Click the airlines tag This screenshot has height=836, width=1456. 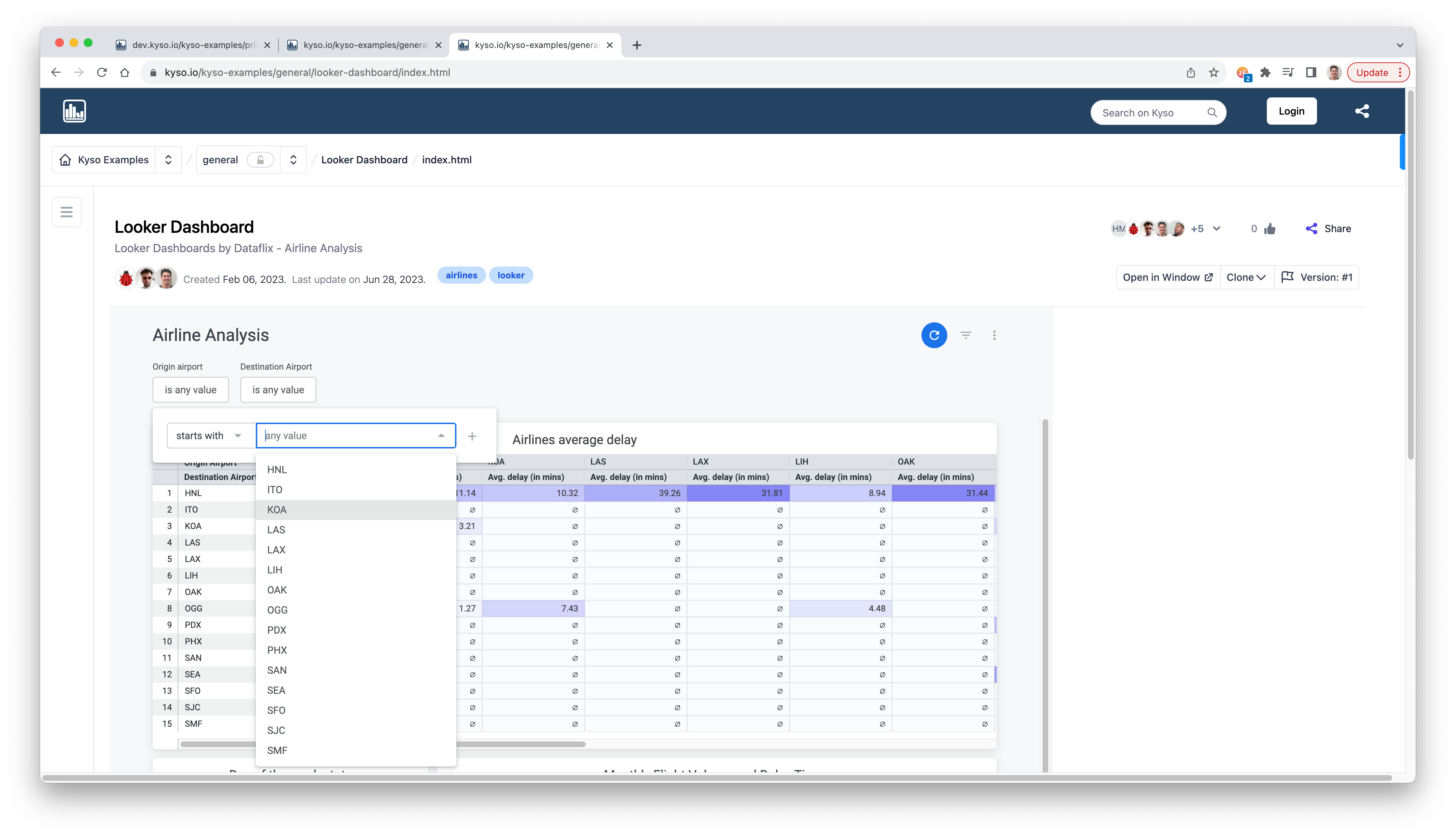point(461,275)
